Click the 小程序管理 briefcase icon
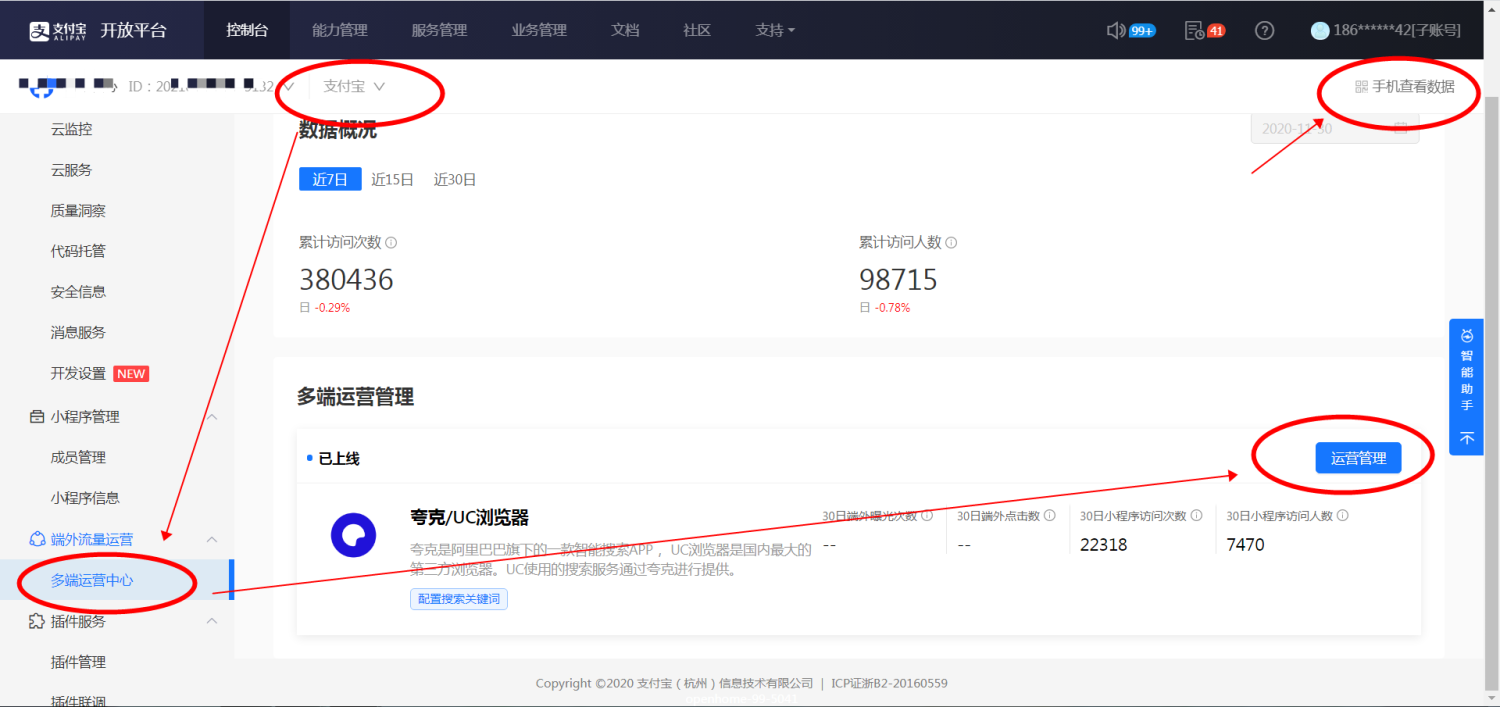The height and width of the screenshot is (707, 1500). tap(37, 417)
